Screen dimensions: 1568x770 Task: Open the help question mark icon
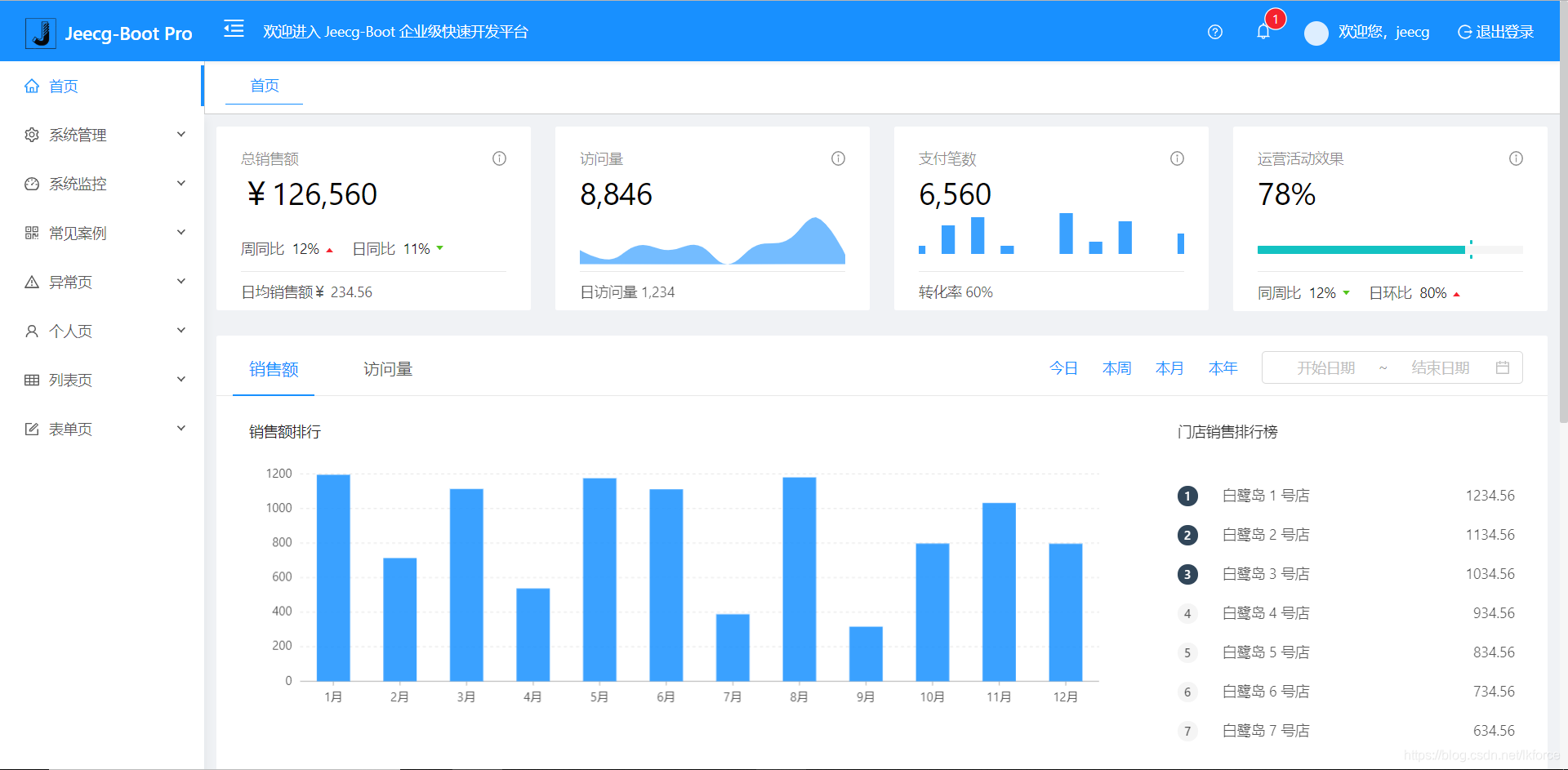tap(1215, 32)
